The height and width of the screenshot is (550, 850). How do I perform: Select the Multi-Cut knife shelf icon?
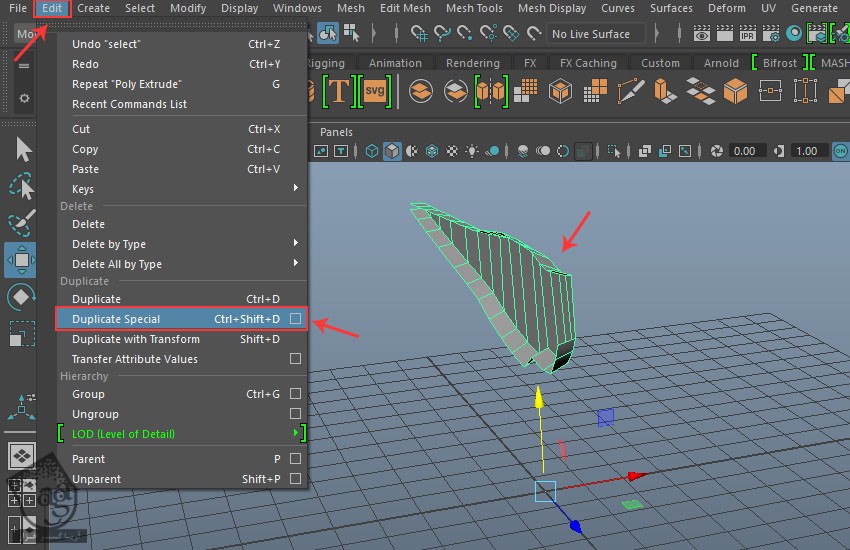click(x=631, y=92)
